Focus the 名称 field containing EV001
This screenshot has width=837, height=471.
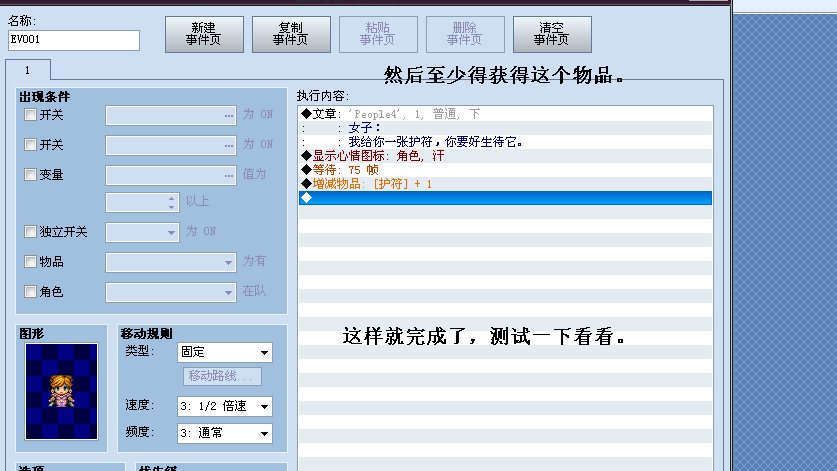[x=74, y=40]
